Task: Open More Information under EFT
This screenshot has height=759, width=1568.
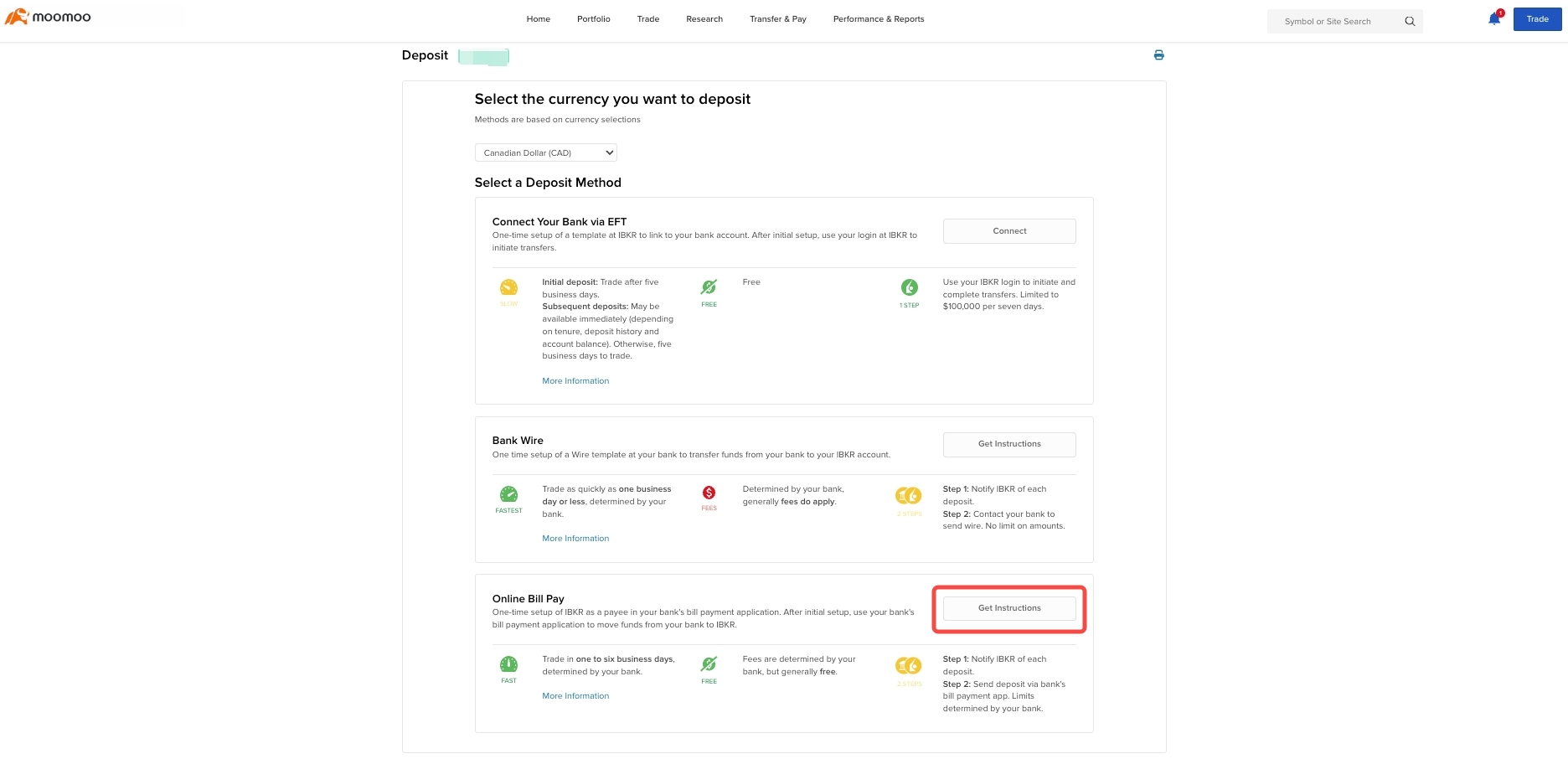Action: click(575, 381)
